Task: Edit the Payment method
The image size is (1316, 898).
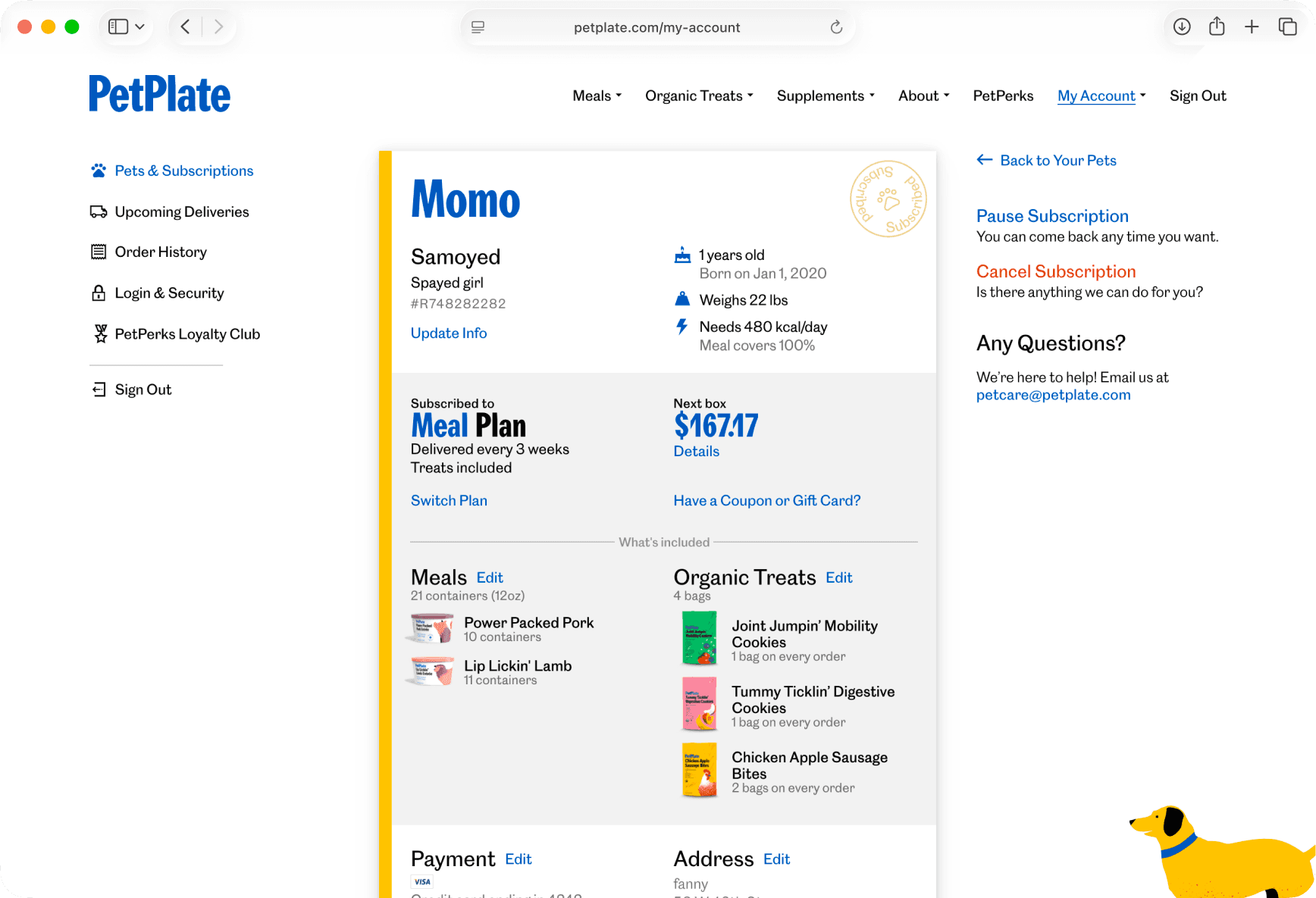Action: [x=519, y=859]
